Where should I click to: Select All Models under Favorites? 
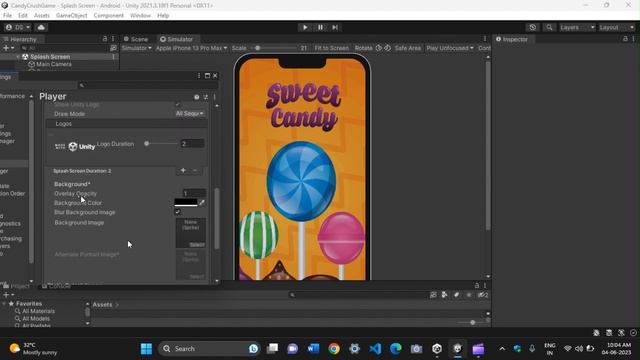(36, 318)
